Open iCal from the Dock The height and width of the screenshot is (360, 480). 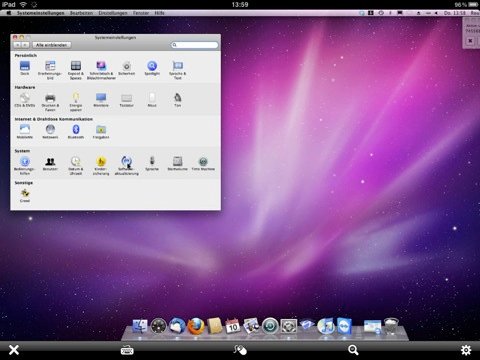tap(233, 326)
